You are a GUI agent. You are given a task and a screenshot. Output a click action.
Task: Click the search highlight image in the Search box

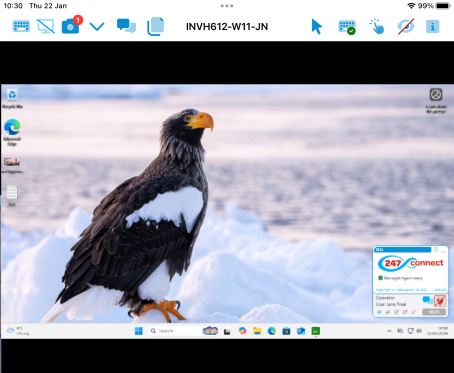(210, 331)
